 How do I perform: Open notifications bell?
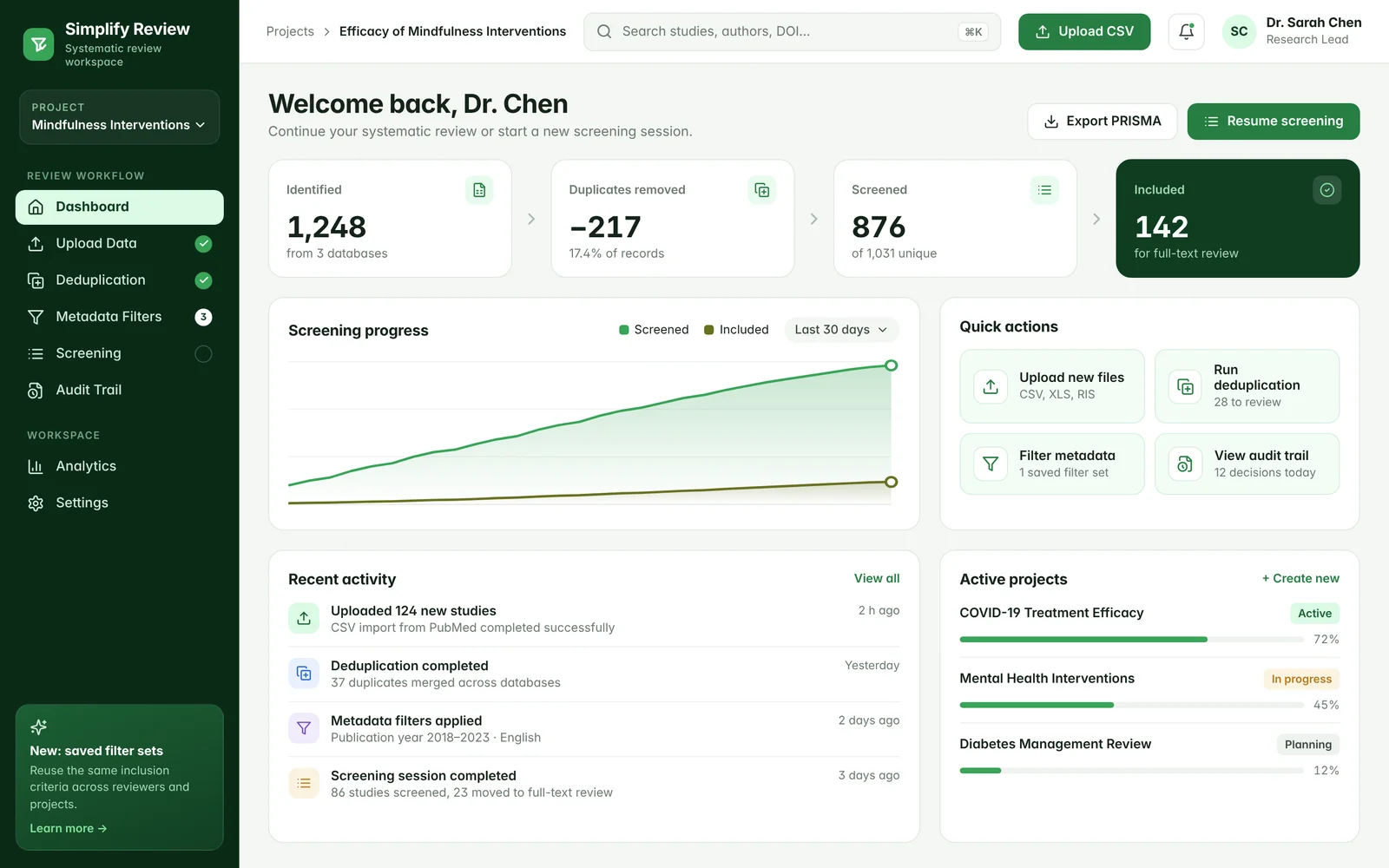(1186, 31)
